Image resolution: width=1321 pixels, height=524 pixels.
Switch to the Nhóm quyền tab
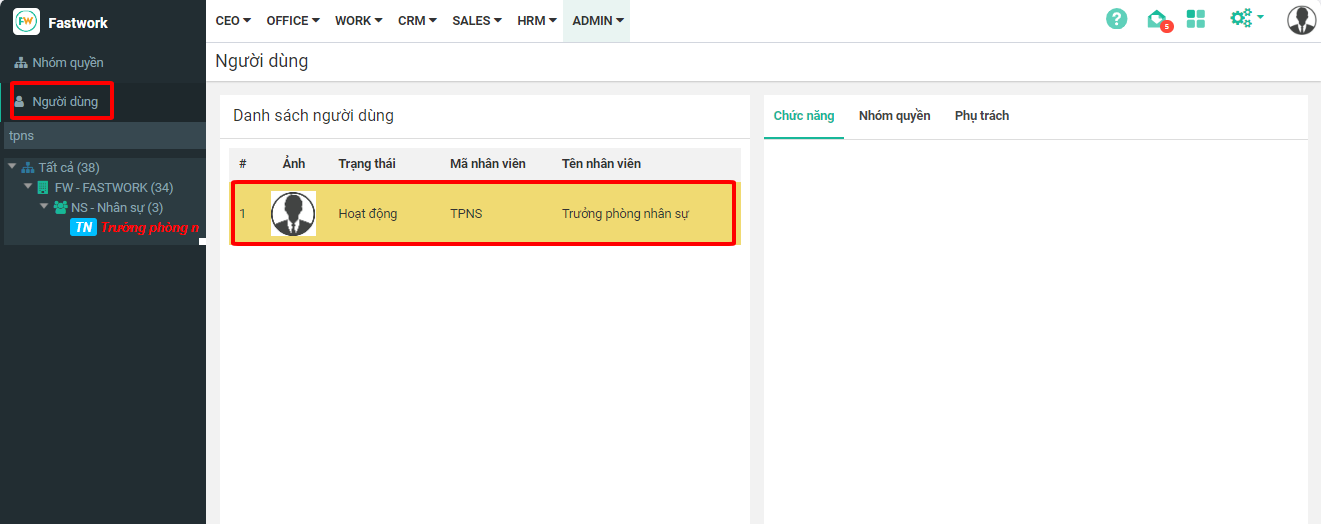894,116
